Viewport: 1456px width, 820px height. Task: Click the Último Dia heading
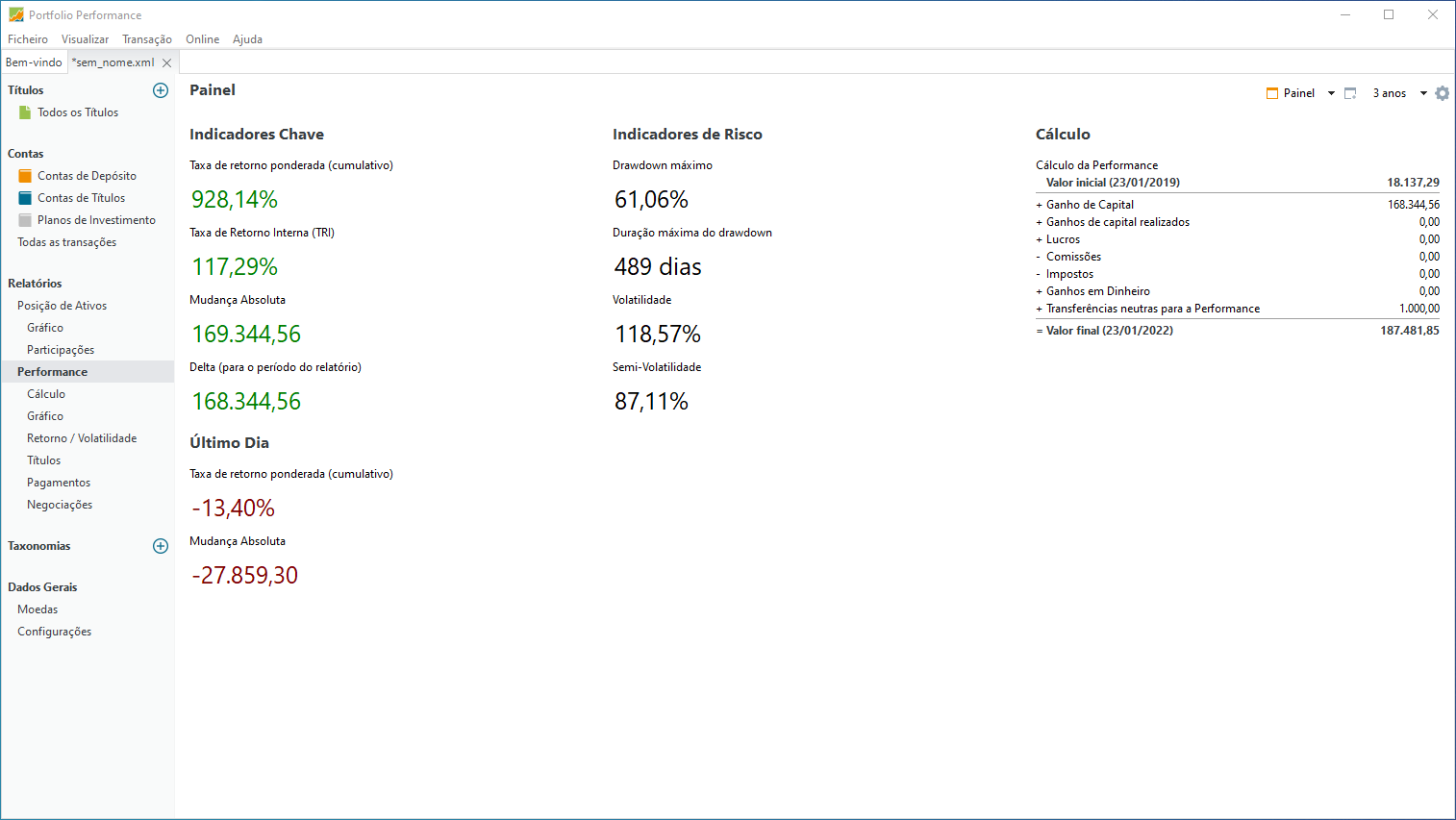(x=229, y=443)
